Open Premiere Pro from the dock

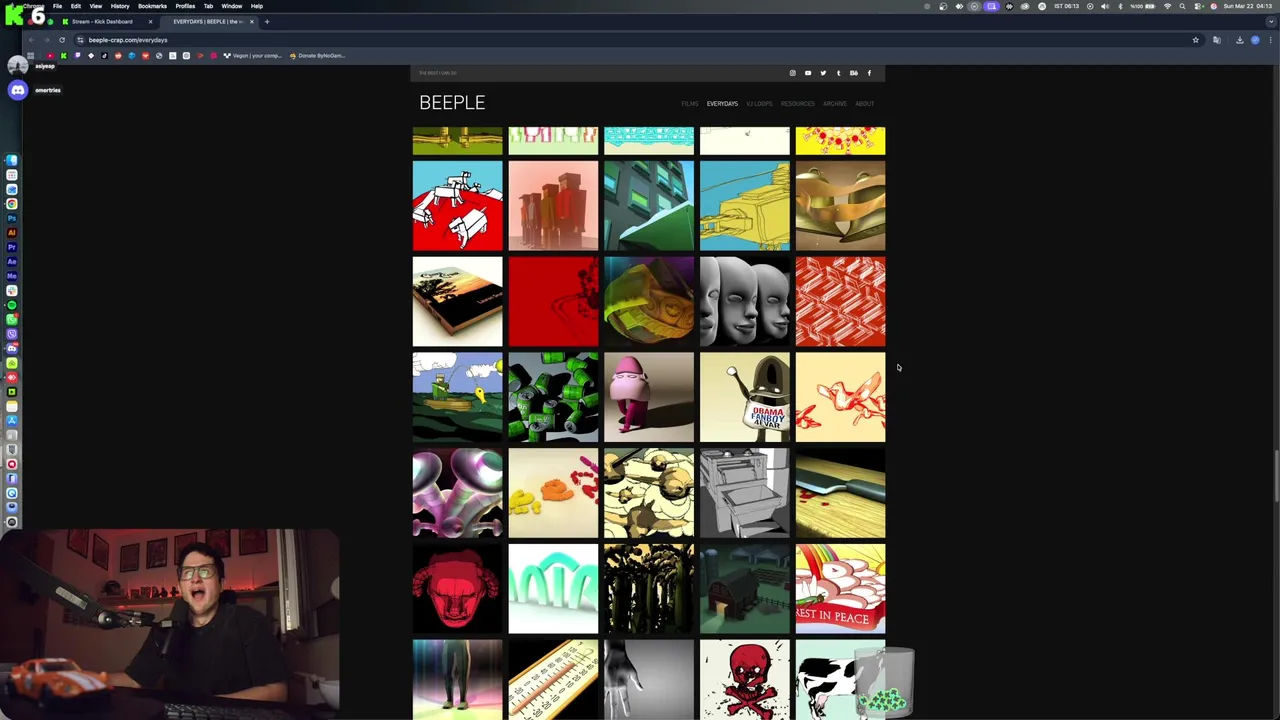pos(12,247)
